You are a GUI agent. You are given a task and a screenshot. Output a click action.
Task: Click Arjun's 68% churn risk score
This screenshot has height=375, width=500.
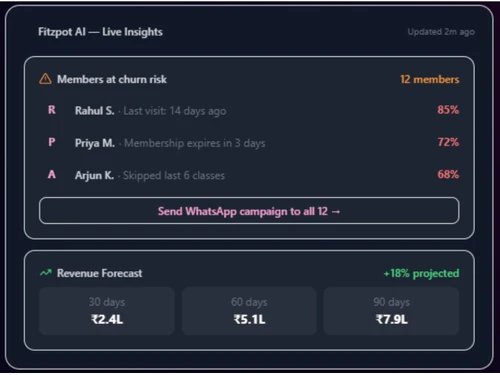pyautogui.click(x=448, y=174)
